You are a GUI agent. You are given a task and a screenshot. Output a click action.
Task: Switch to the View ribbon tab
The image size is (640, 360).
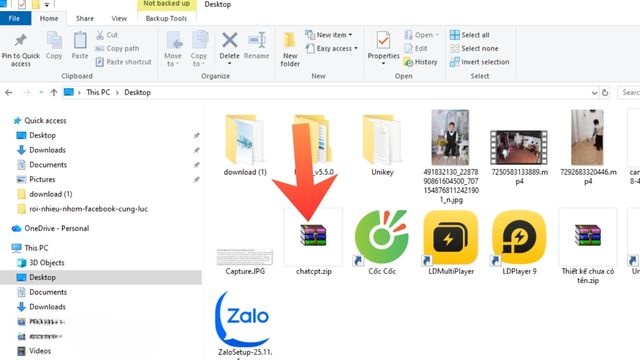click(119, 18)
